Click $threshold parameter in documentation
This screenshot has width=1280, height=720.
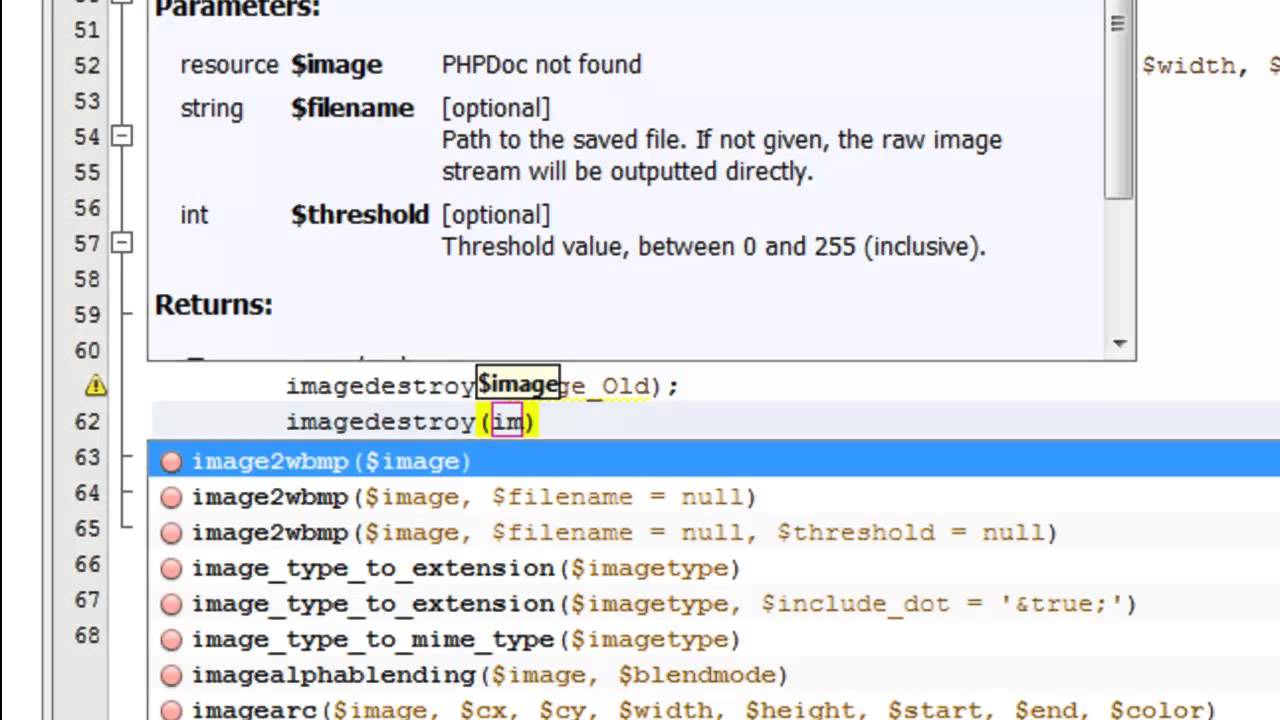(x=360, y=214)
